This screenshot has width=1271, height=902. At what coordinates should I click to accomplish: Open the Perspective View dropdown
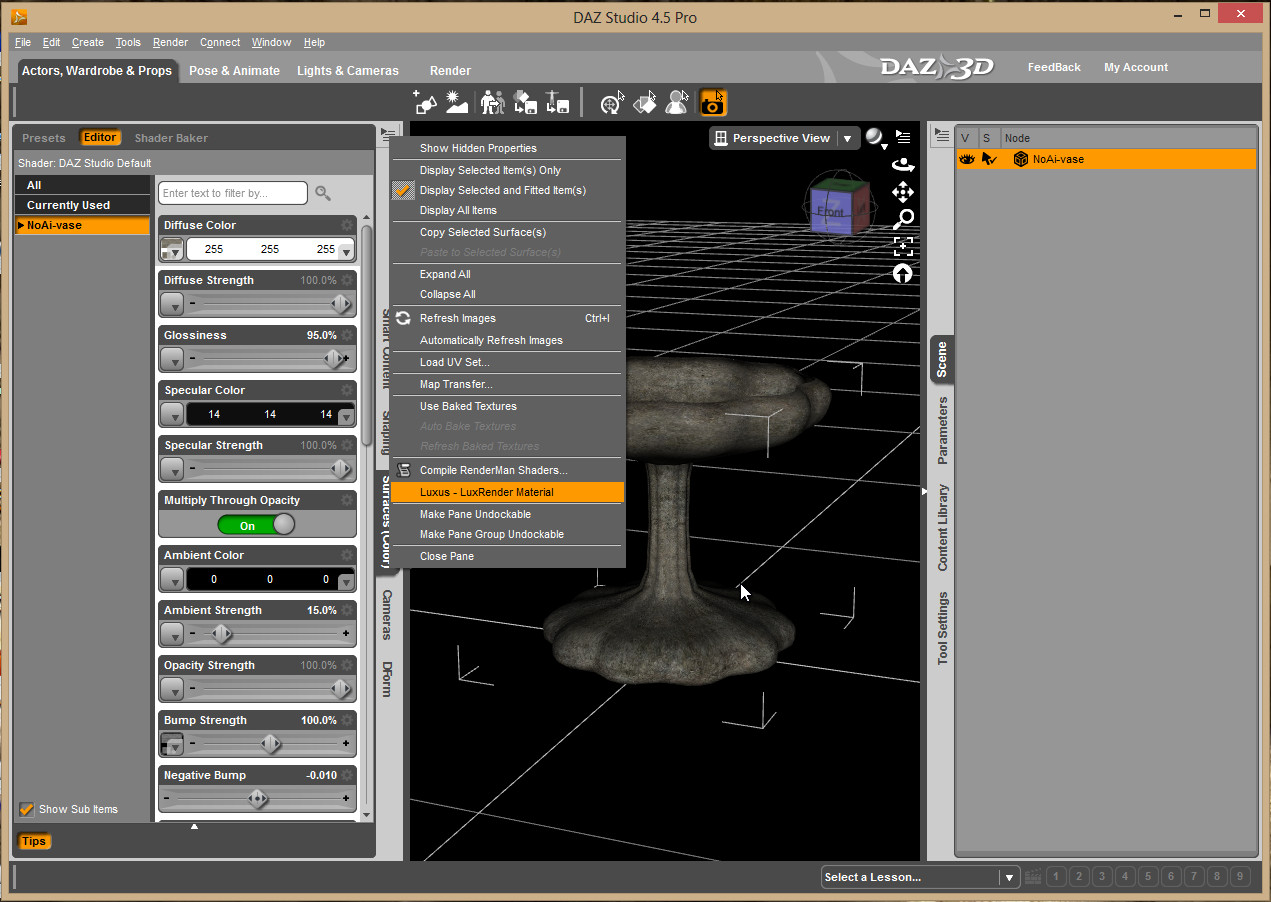pyautogui.click(x=847, y=138)
